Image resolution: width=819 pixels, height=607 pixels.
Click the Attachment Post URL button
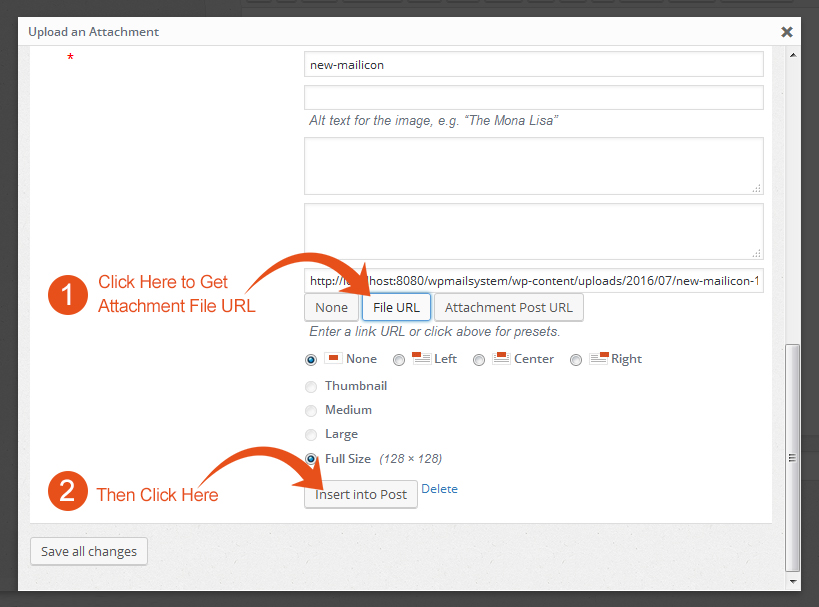tap(508, 307)
